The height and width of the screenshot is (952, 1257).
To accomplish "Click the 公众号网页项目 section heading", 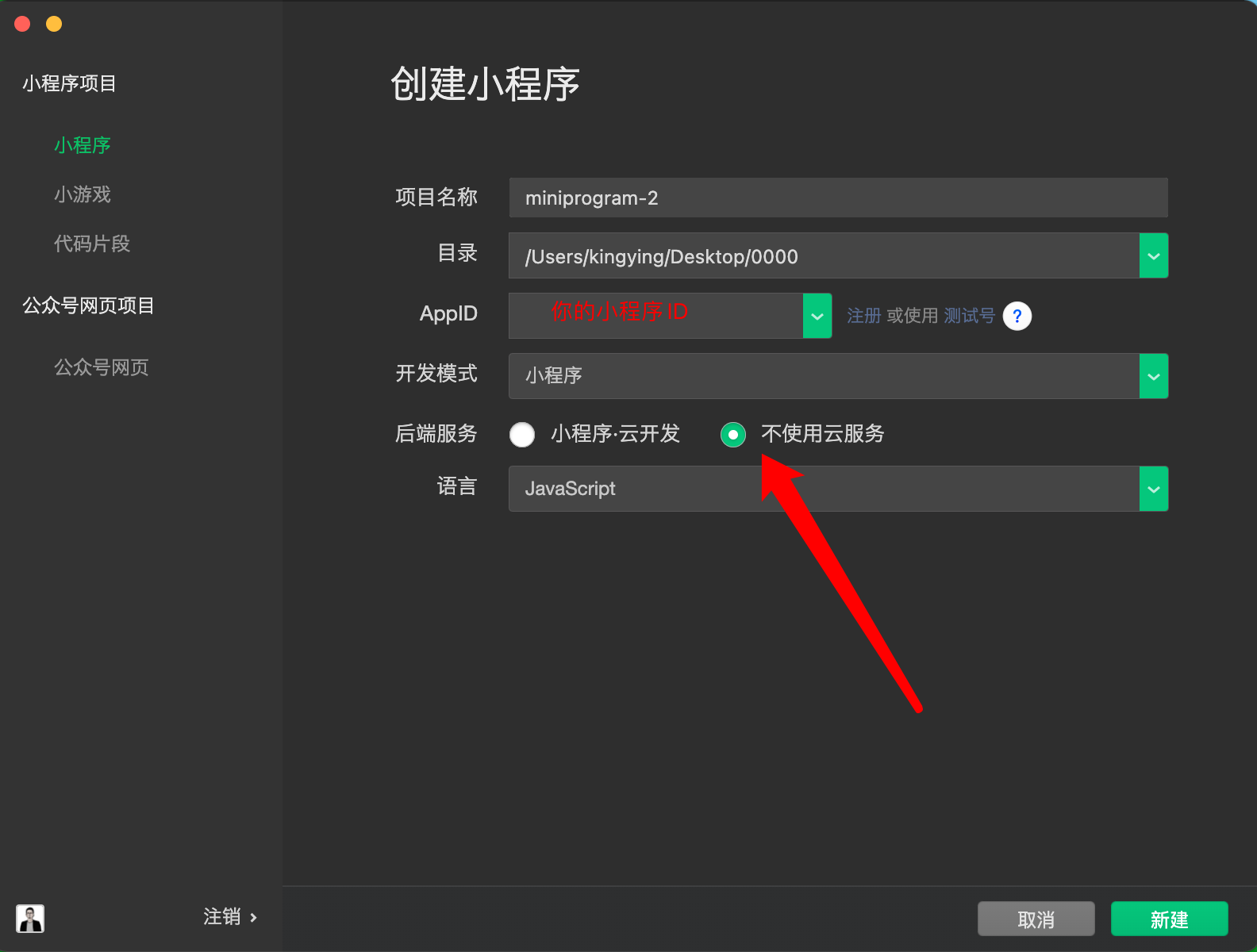I will point(89,305).
